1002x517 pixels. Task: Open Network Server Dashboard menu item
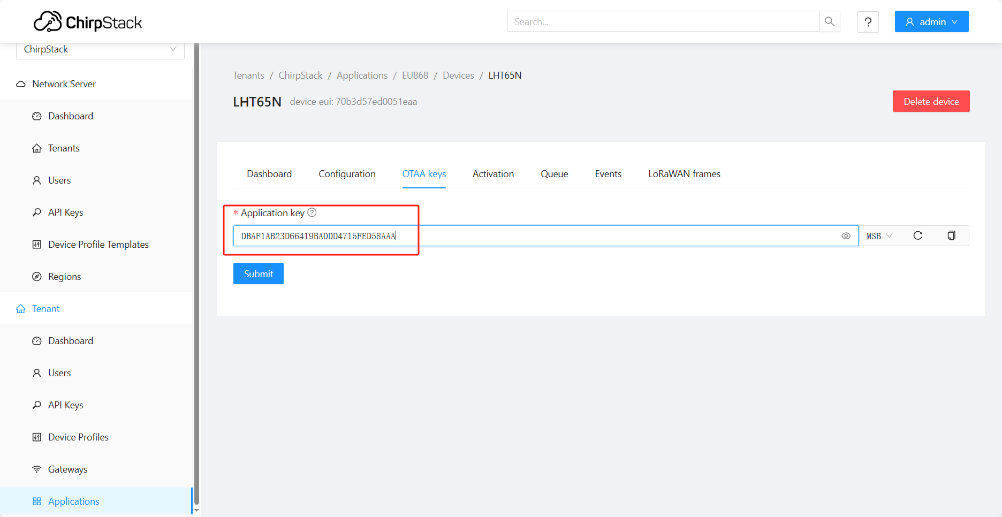click(x=96, y=116)
